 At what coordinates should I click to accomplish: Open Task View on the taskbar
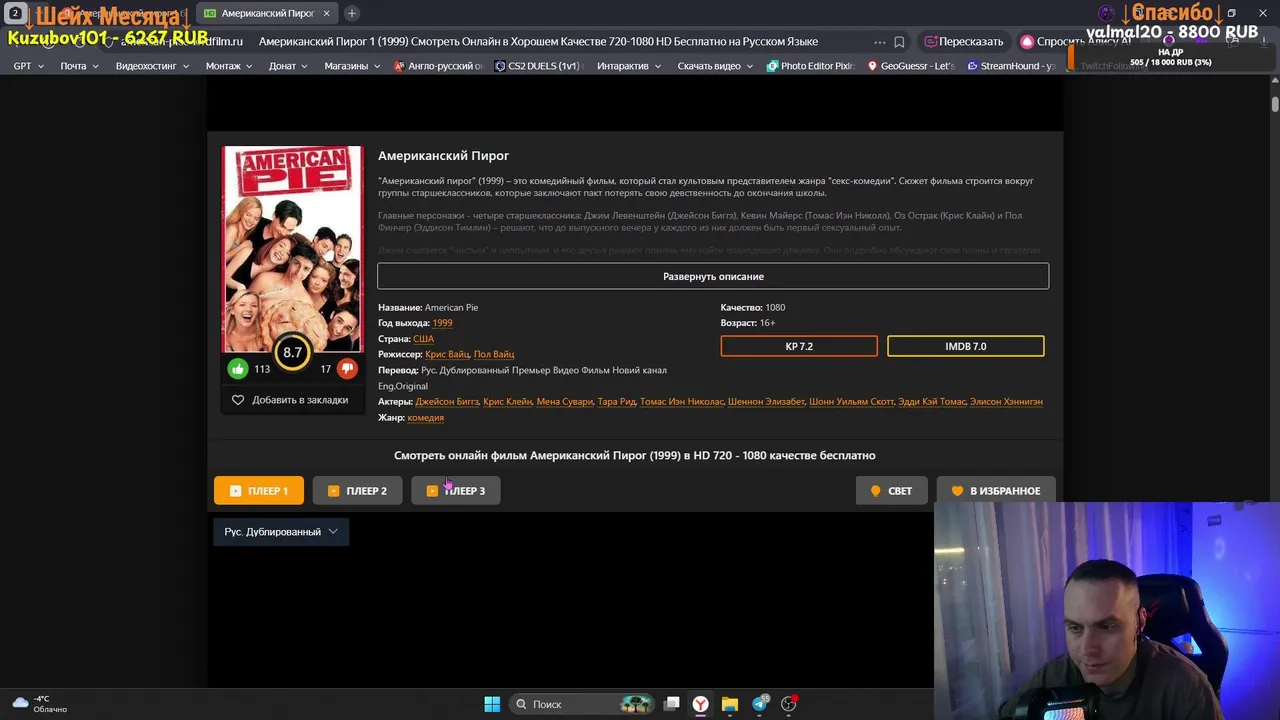672,704
